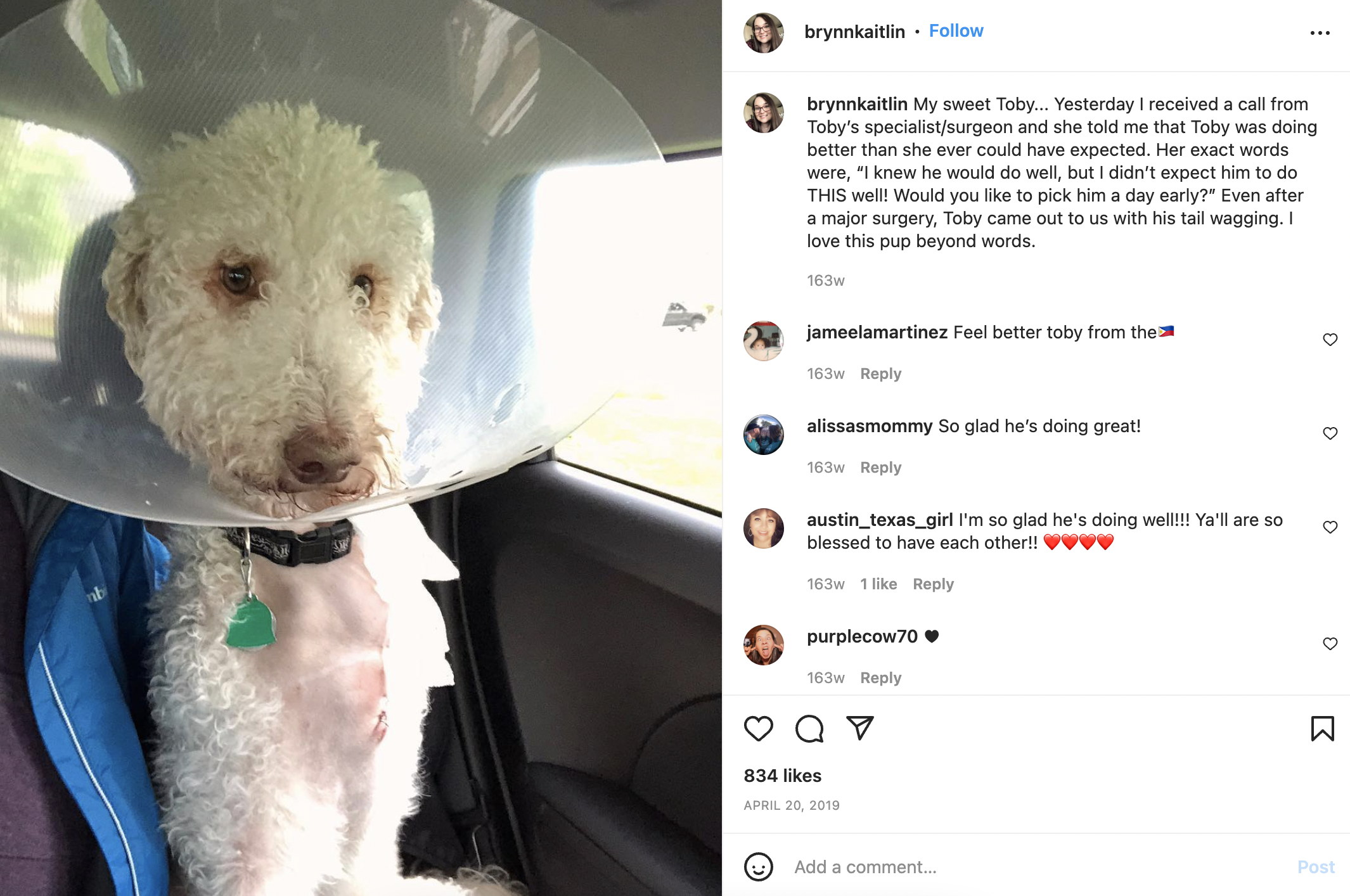1350x896 pixels.
Task: Like jameelamartinez's comment
Action: tap(1330, 340)
